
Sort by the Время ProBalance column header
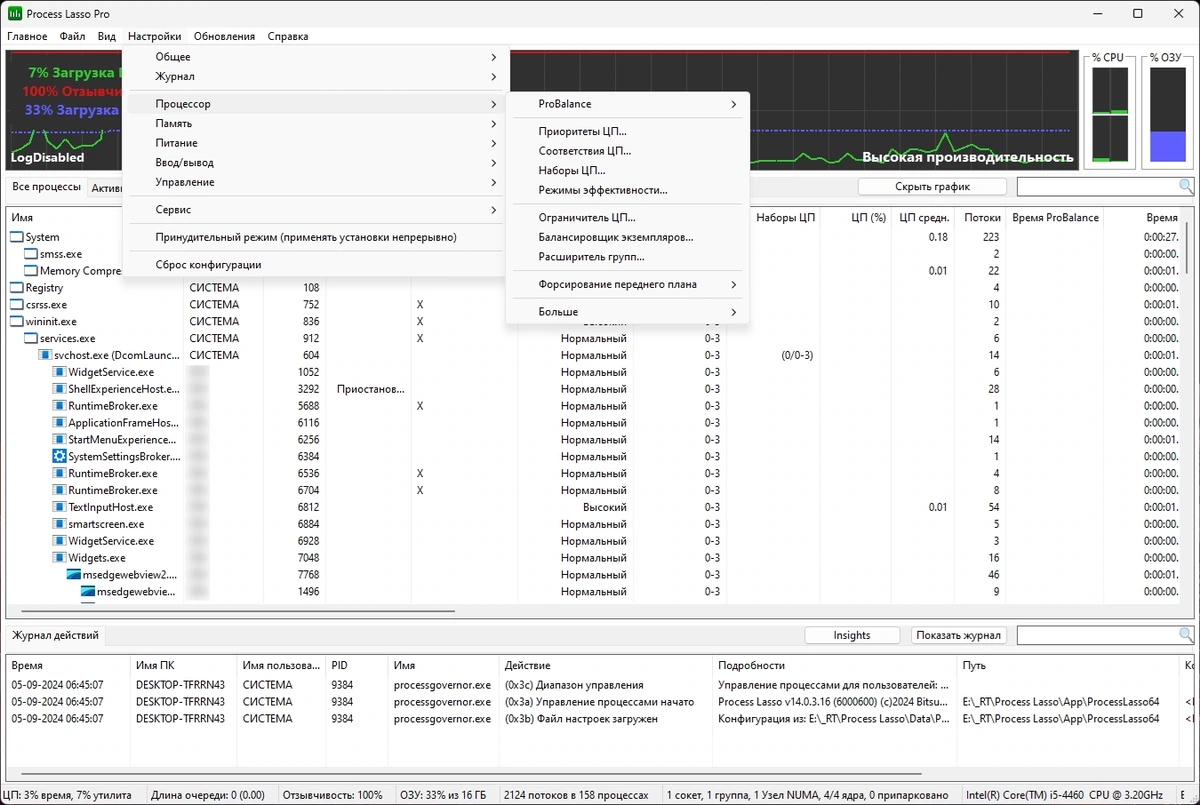[1055, 217]
